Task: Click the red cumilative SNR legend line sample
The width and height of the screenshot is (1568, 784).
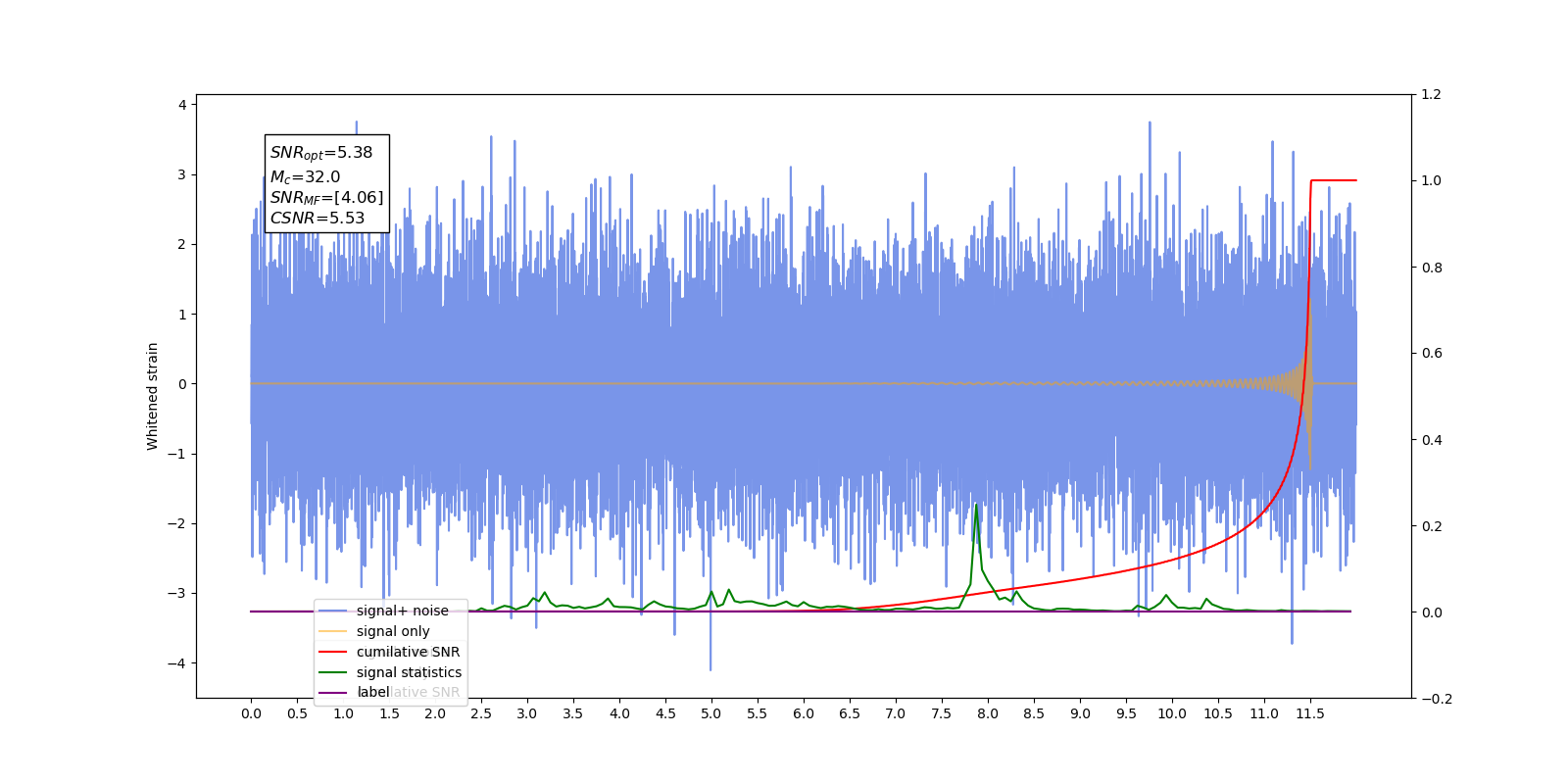Action: pyautogui.click(x=333, y=652)
